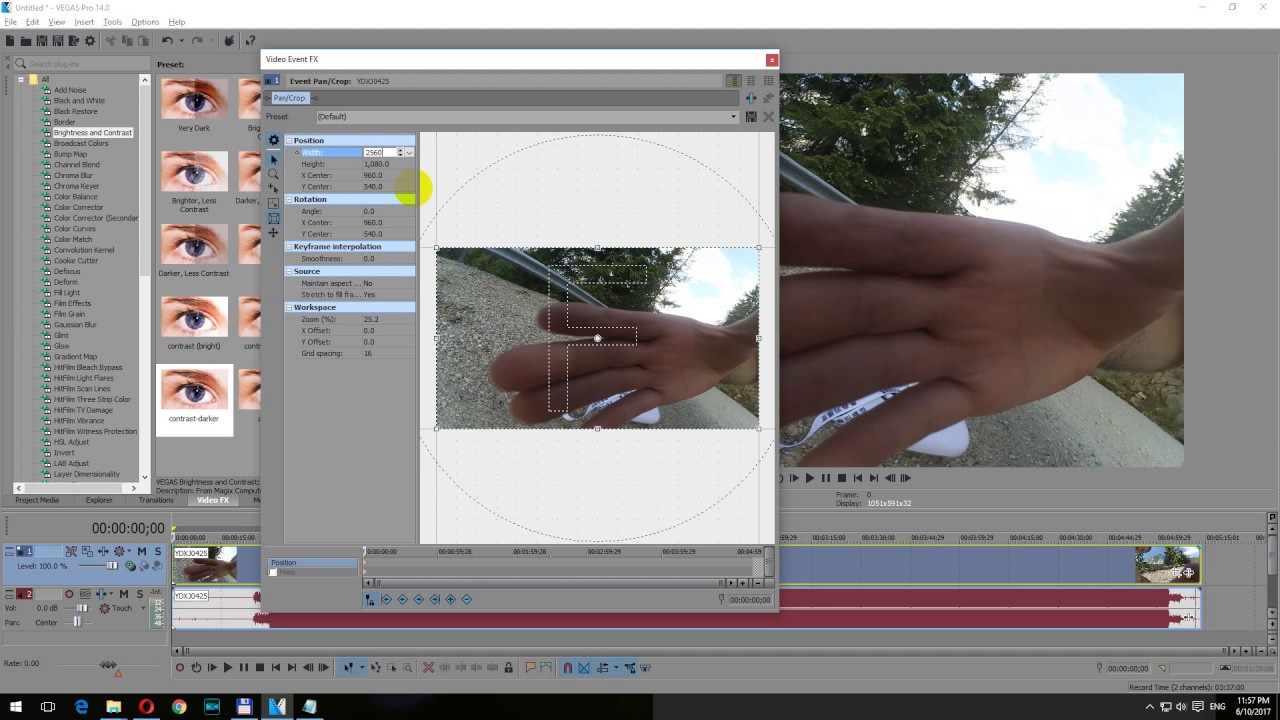Open the Options menu

pyautogui.click(x=145, y=21)
